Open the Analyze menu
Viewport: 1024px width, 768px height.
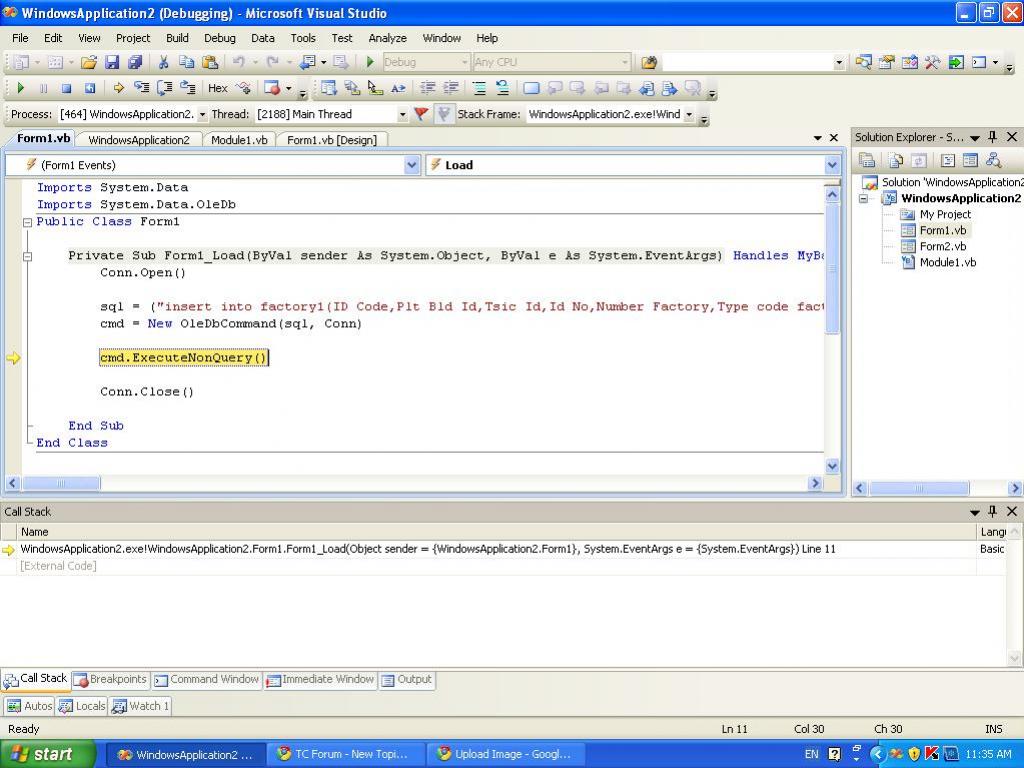coord(387,38)
